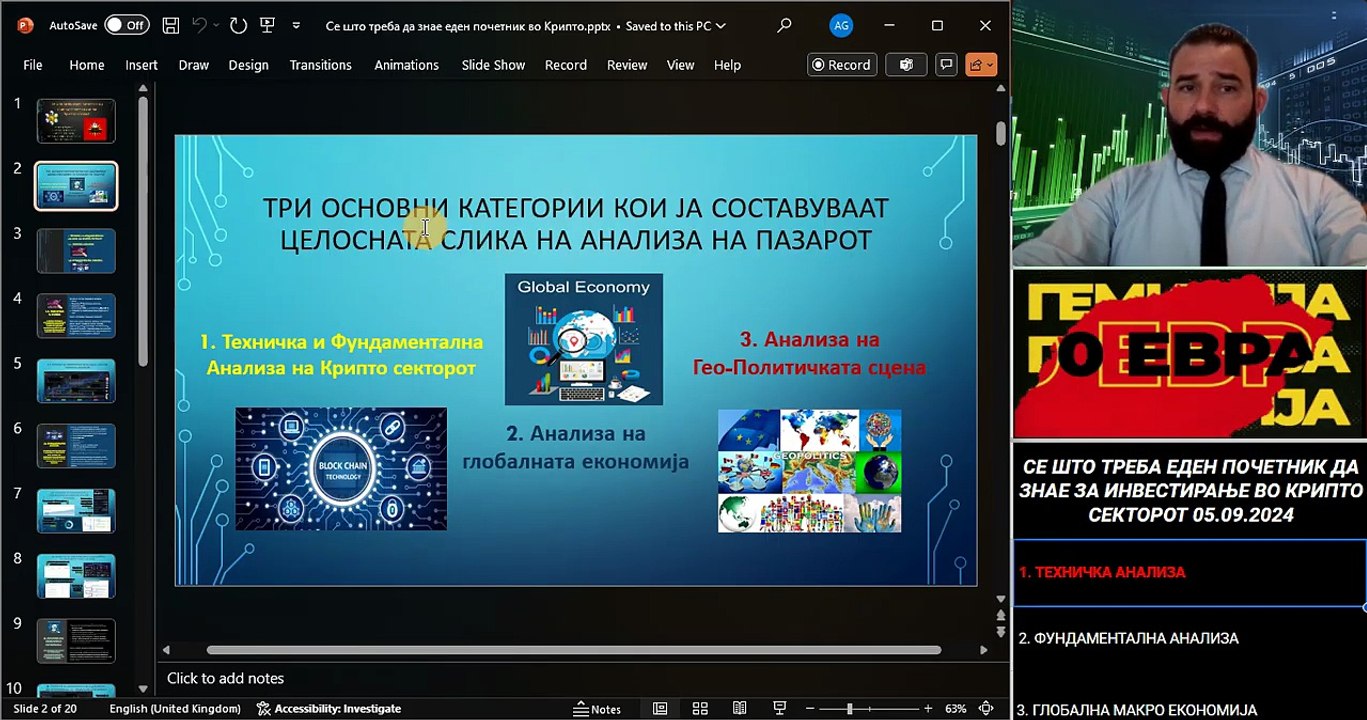Select the Block Chain Technology image
Screen dimensions: 1367x720
point(341,468)
